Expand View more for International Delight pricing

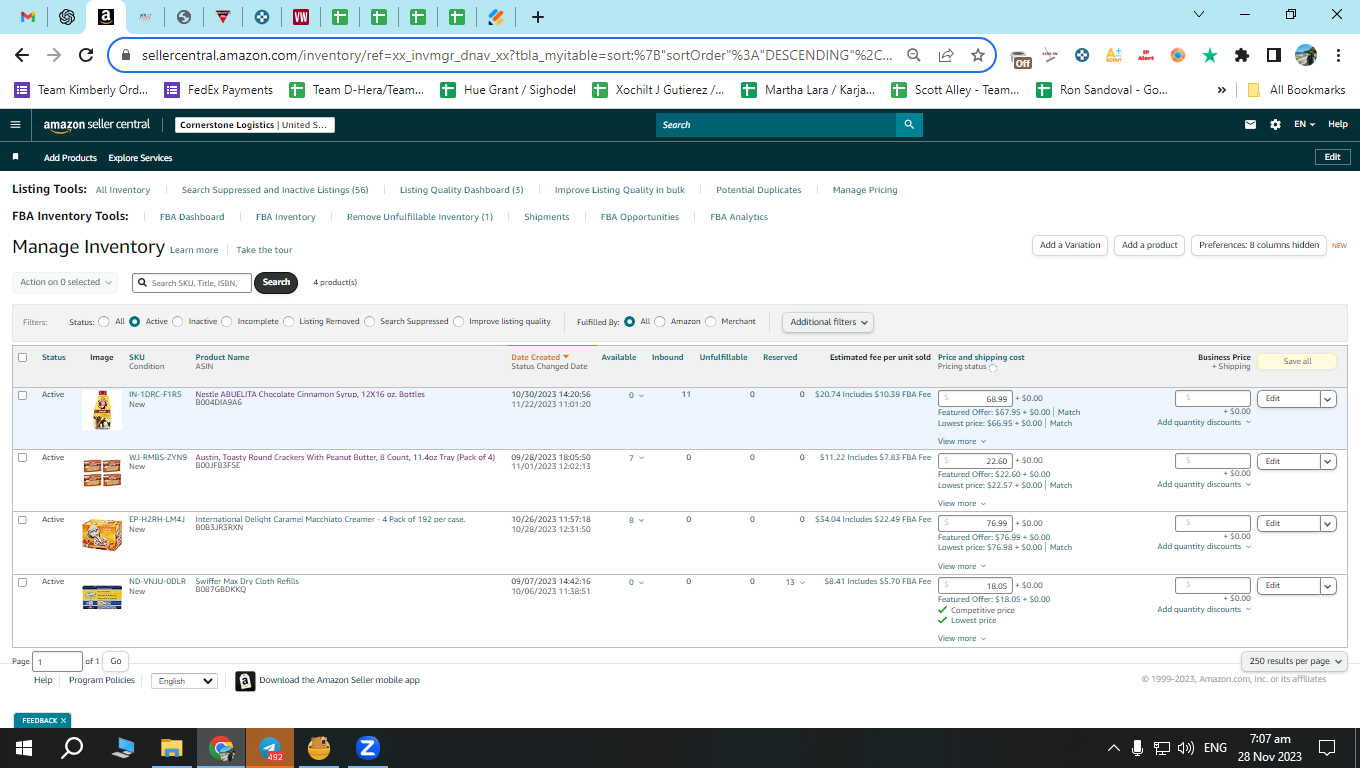961,566
